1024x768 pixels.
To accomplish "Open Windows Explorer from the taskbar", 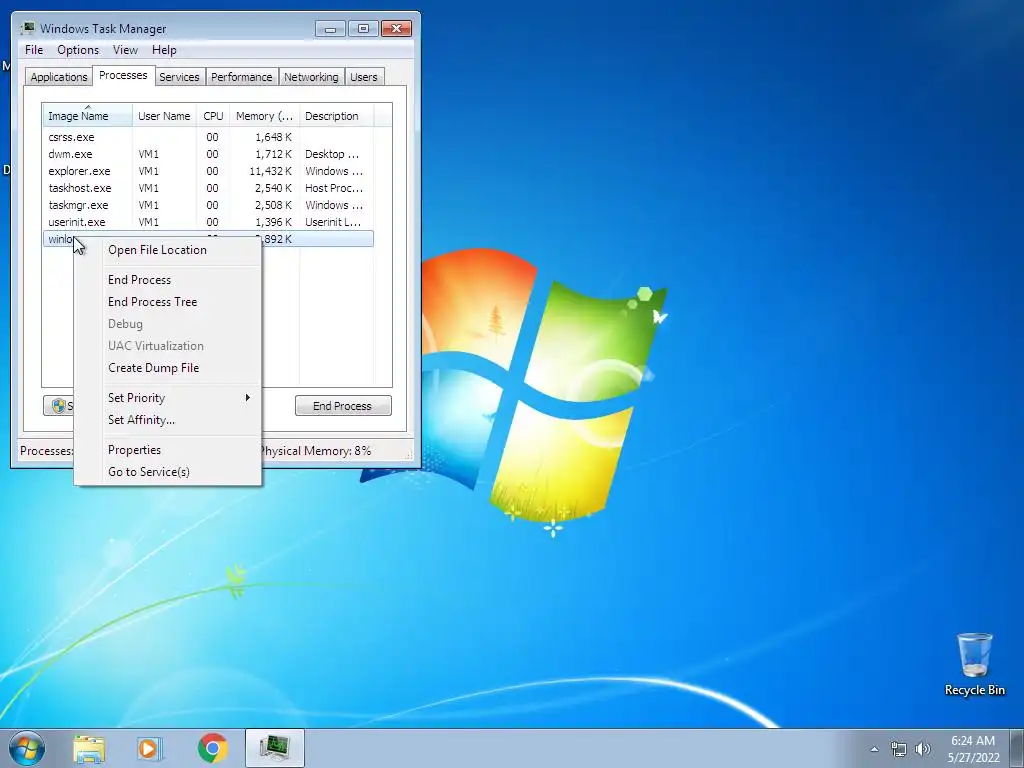I will (89, 748).
